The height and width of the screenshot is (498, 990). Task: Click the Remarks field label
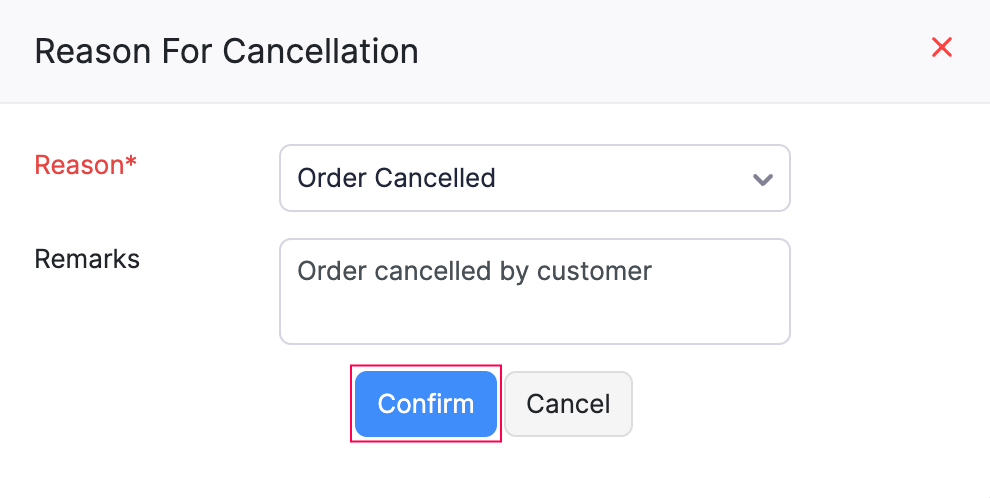click(87, 259)
